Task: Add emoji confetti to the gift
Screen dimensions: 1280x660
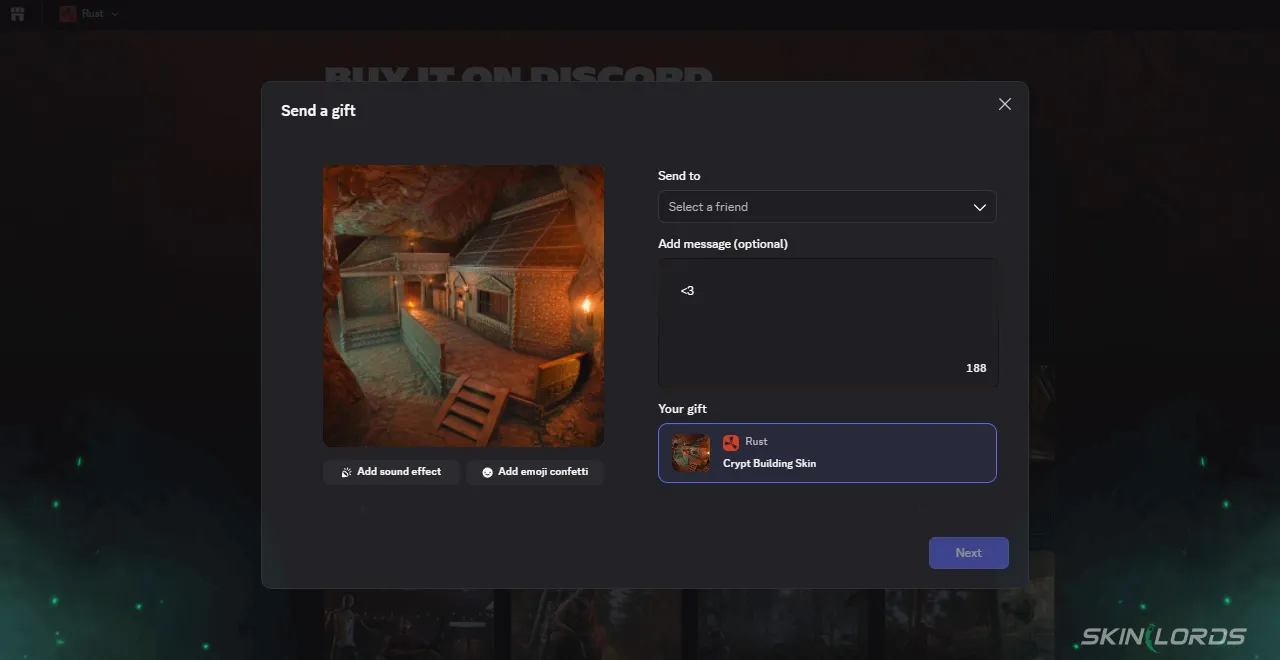Action: (535, 472)
